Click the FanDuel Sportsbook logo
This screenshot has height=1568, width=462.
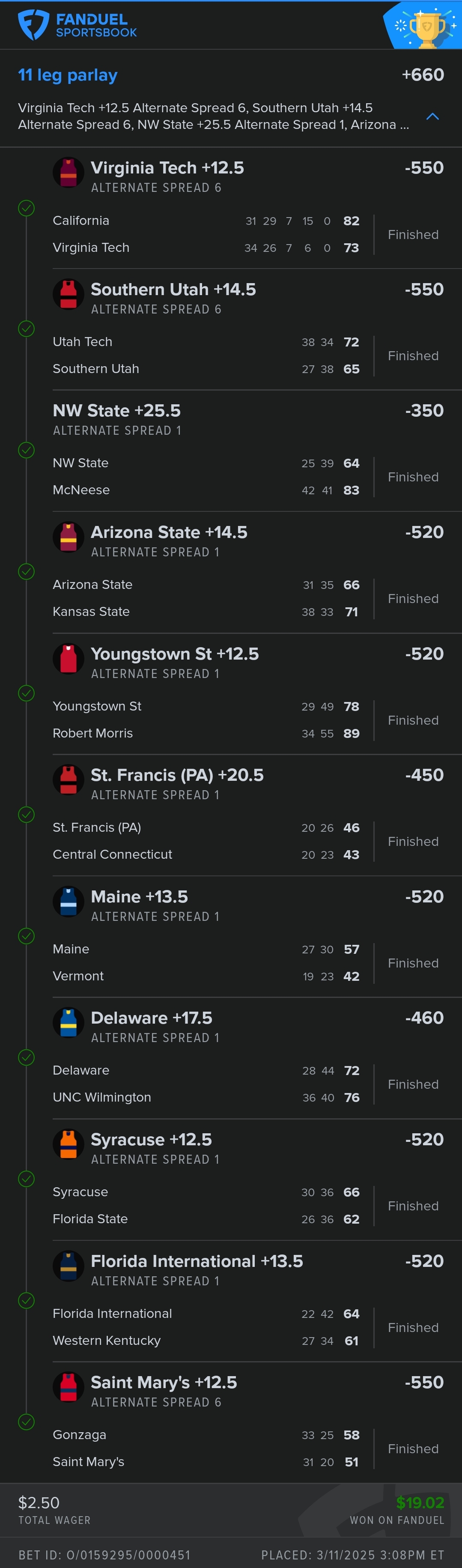coord(77,25)
